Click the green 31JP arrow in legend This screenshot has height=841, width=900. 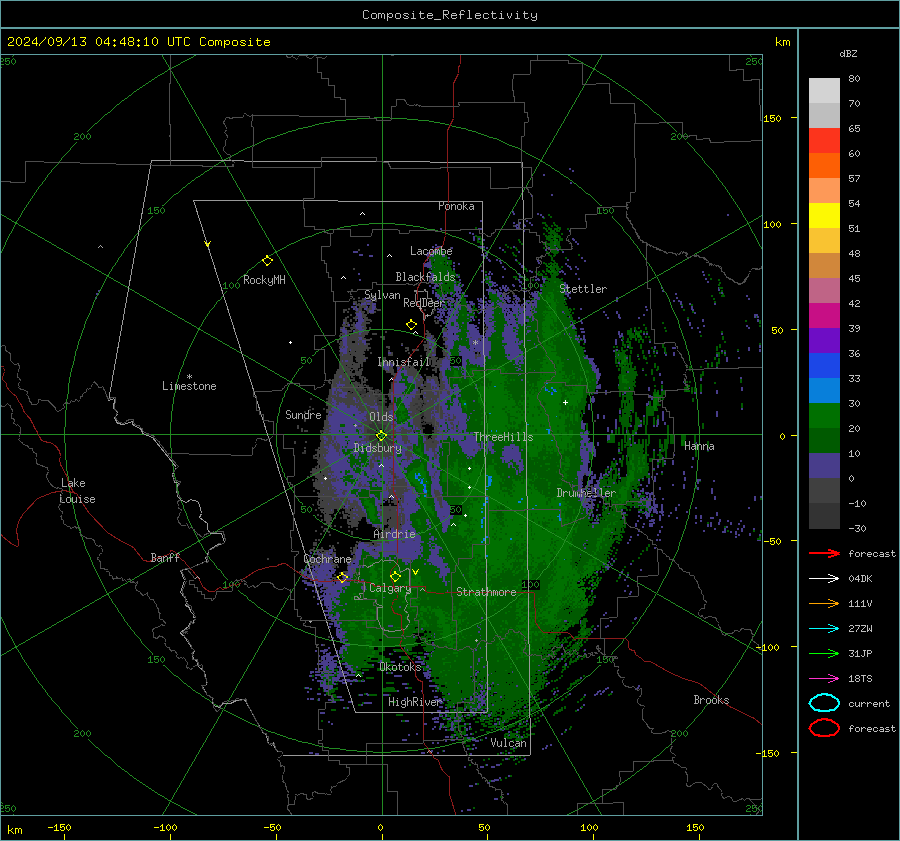(824, 653)
